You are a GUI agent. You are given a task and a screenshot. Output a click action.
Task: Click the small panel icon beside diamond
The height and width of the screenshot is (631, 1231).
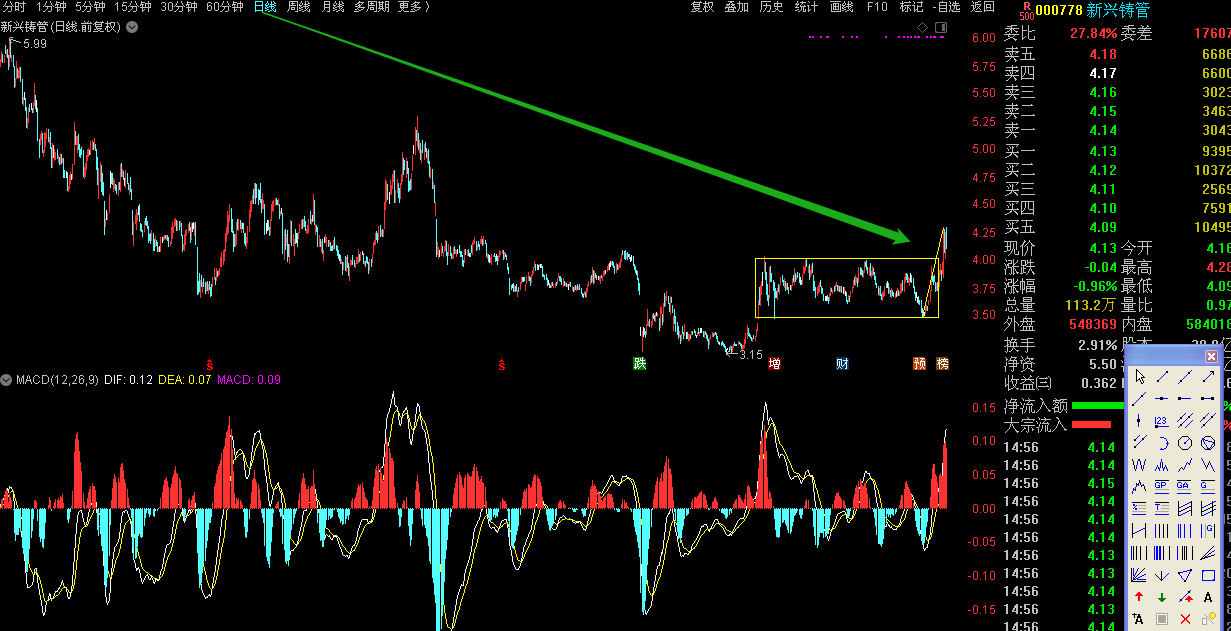click(939, 26)
